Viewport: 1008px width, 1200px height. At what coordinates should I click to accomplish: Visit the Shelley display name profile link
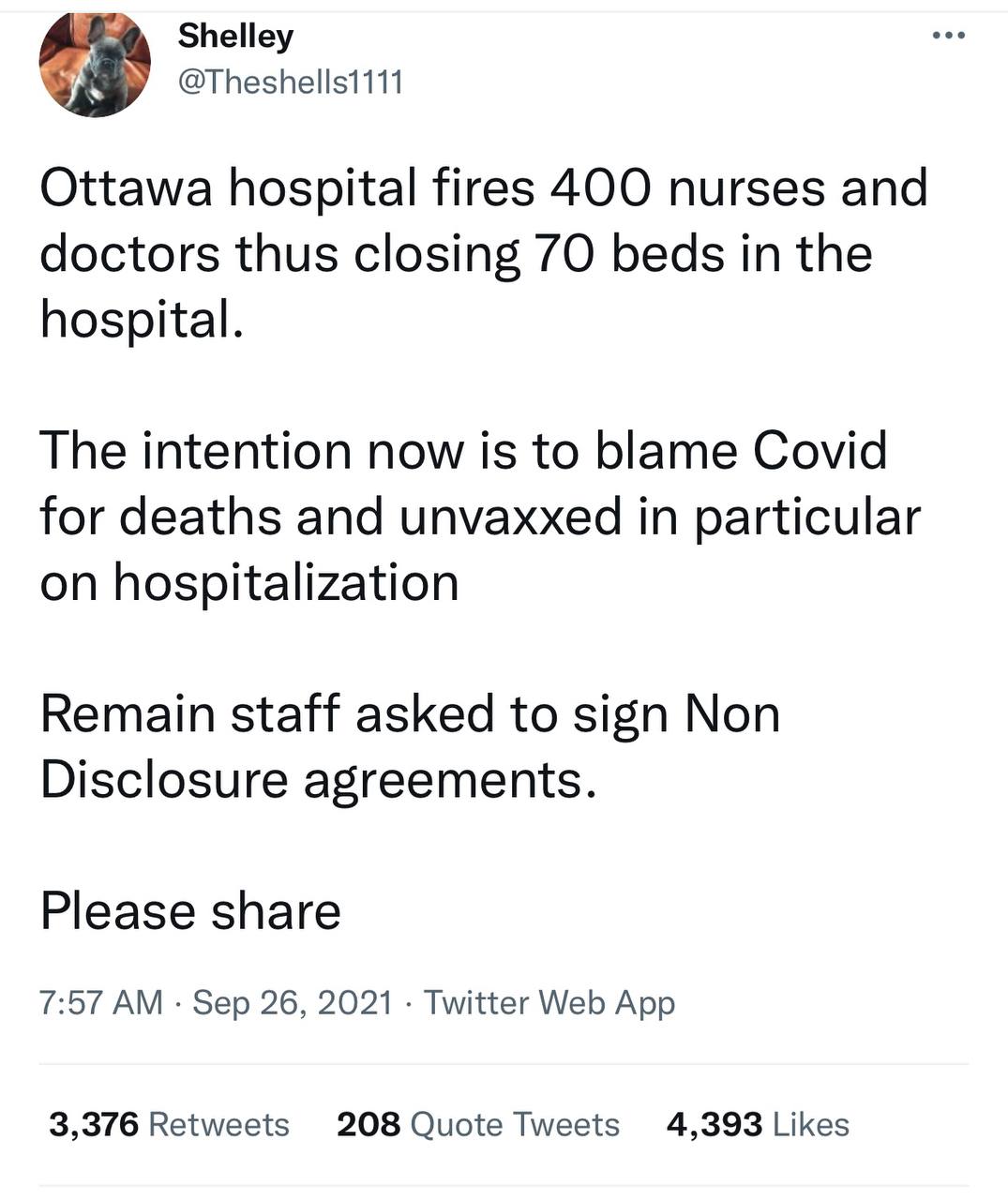235,37
